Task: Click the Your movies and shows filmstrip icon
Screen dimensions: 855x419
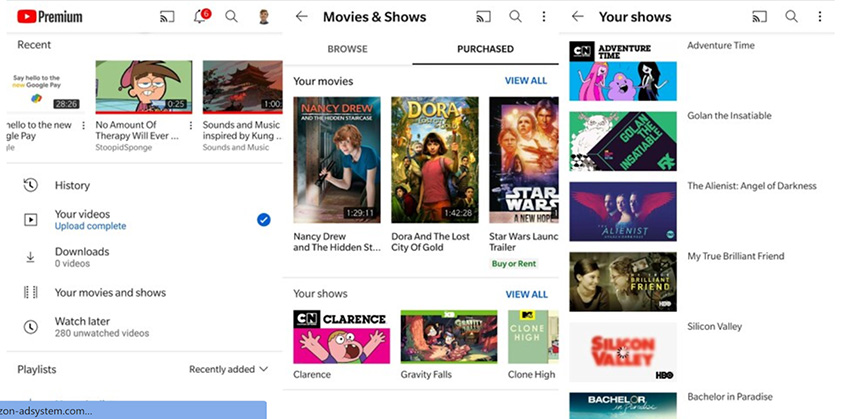Action: click(31, 292)
